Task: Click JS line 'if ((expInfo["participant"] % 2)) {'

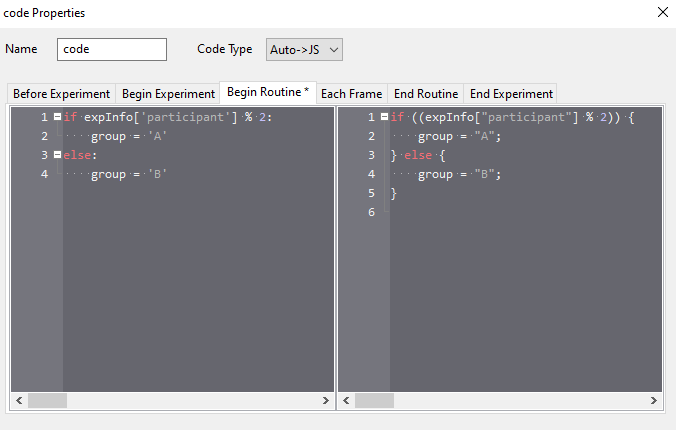Action: 513,117
